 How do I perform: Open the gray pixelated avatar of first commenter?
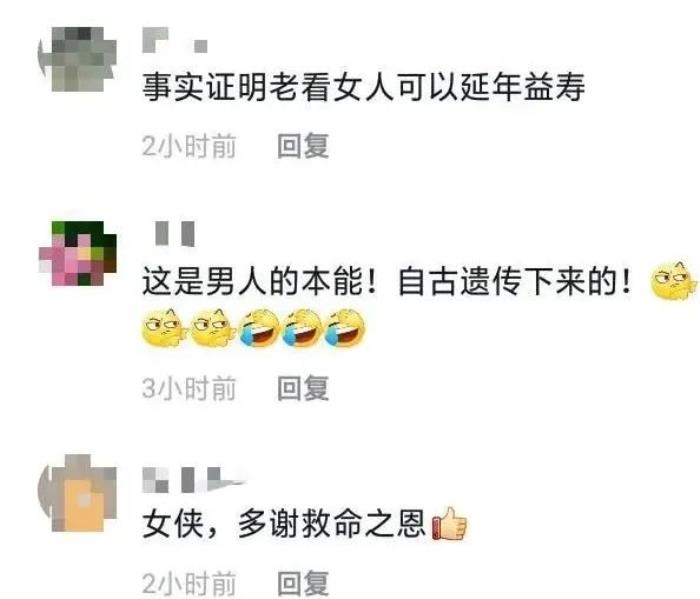pos(78,59)
